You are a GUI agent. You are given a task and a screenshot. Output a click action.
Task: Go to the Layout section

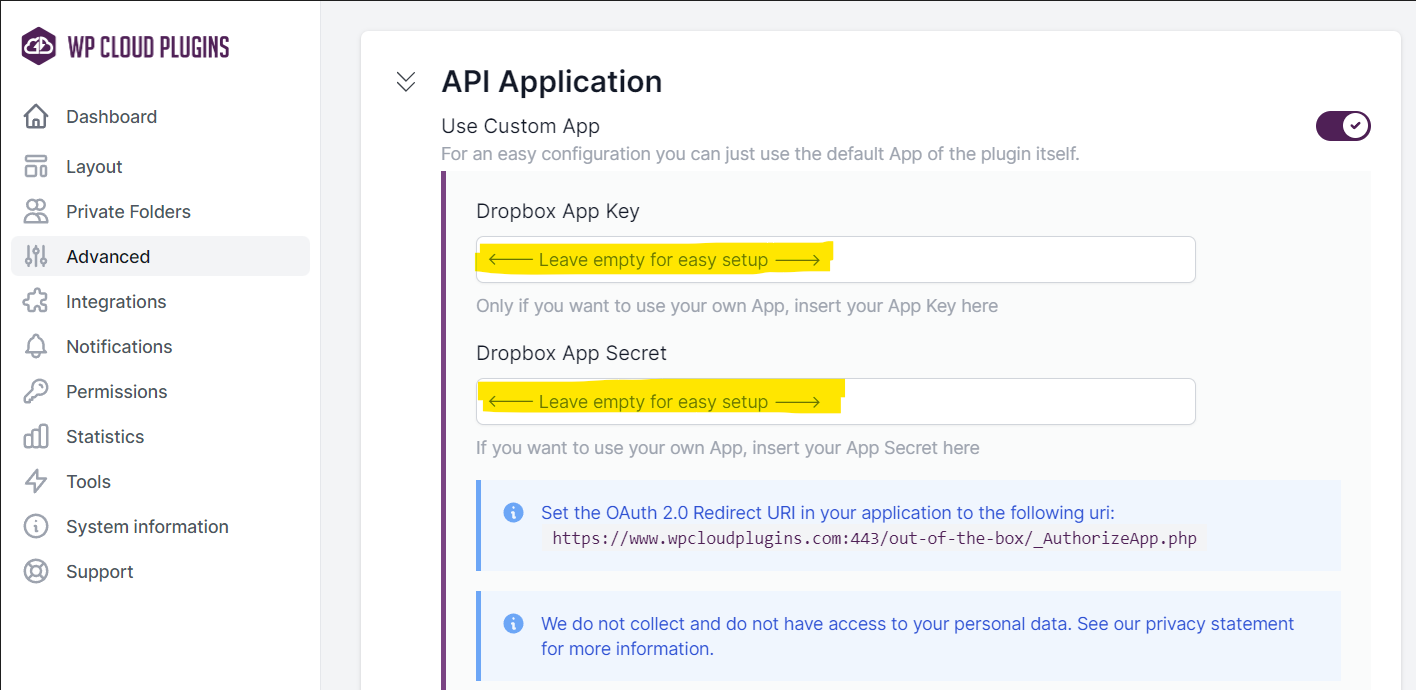(x=160, y=166)
